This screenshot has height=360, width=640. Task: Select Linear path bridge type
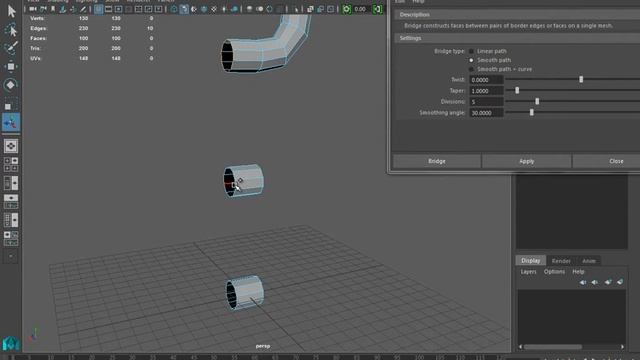click(471, 51)
